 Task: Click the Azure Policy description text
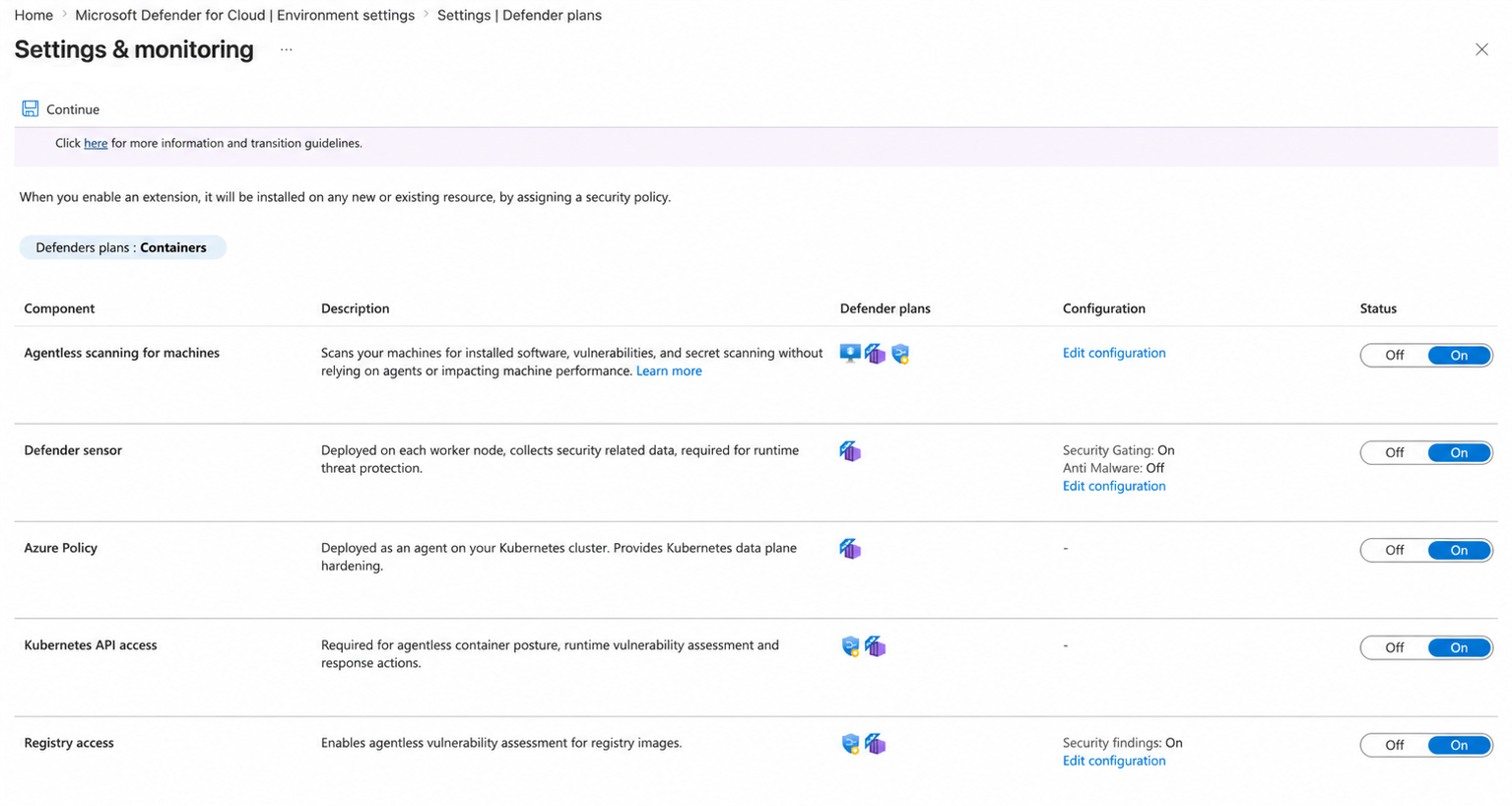[559, 557]
